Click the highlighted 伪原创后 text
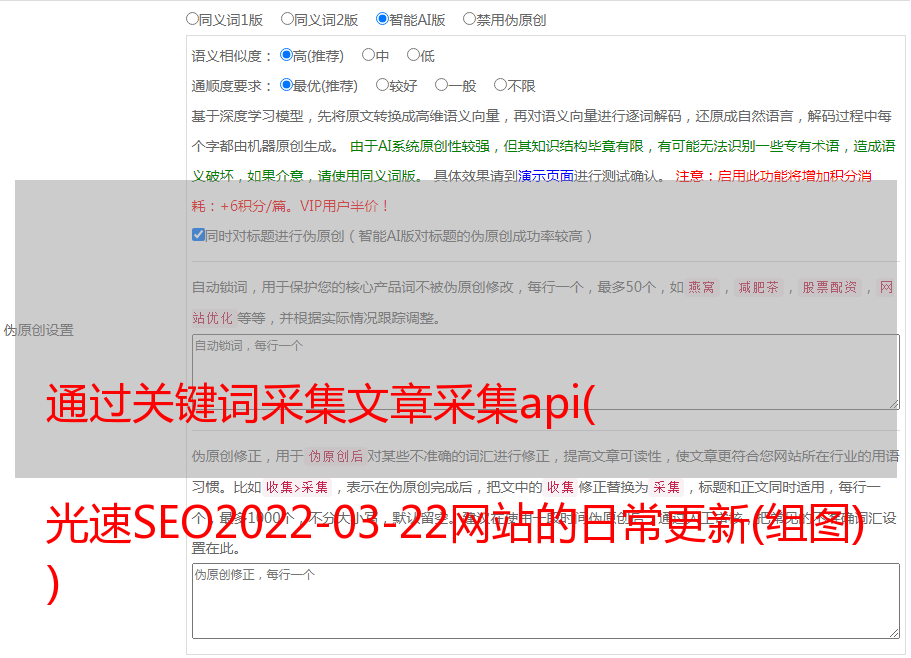911x658 pixels. coord(336,456)
